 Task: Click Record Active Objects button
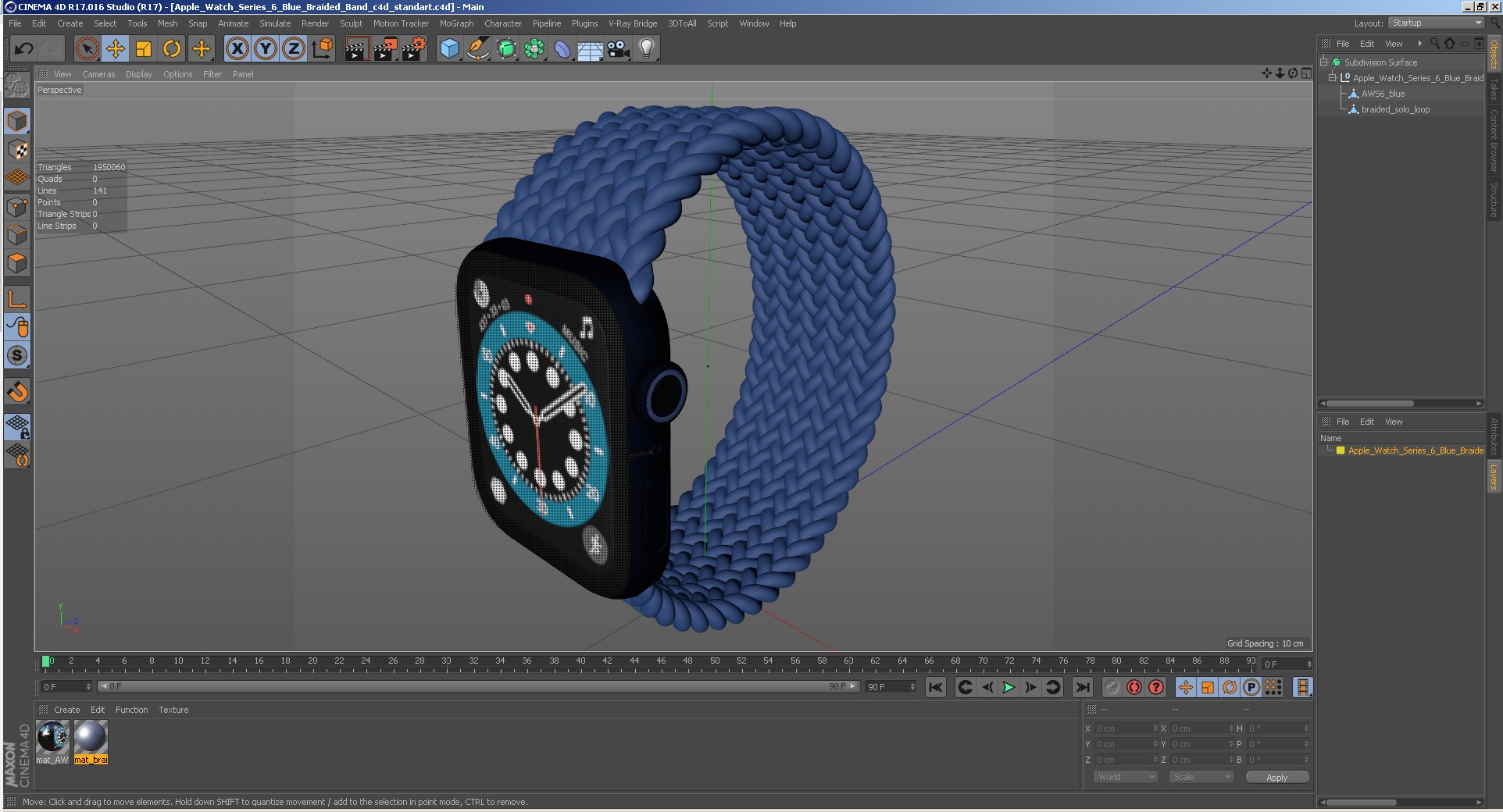click(x=1112, y=687)
